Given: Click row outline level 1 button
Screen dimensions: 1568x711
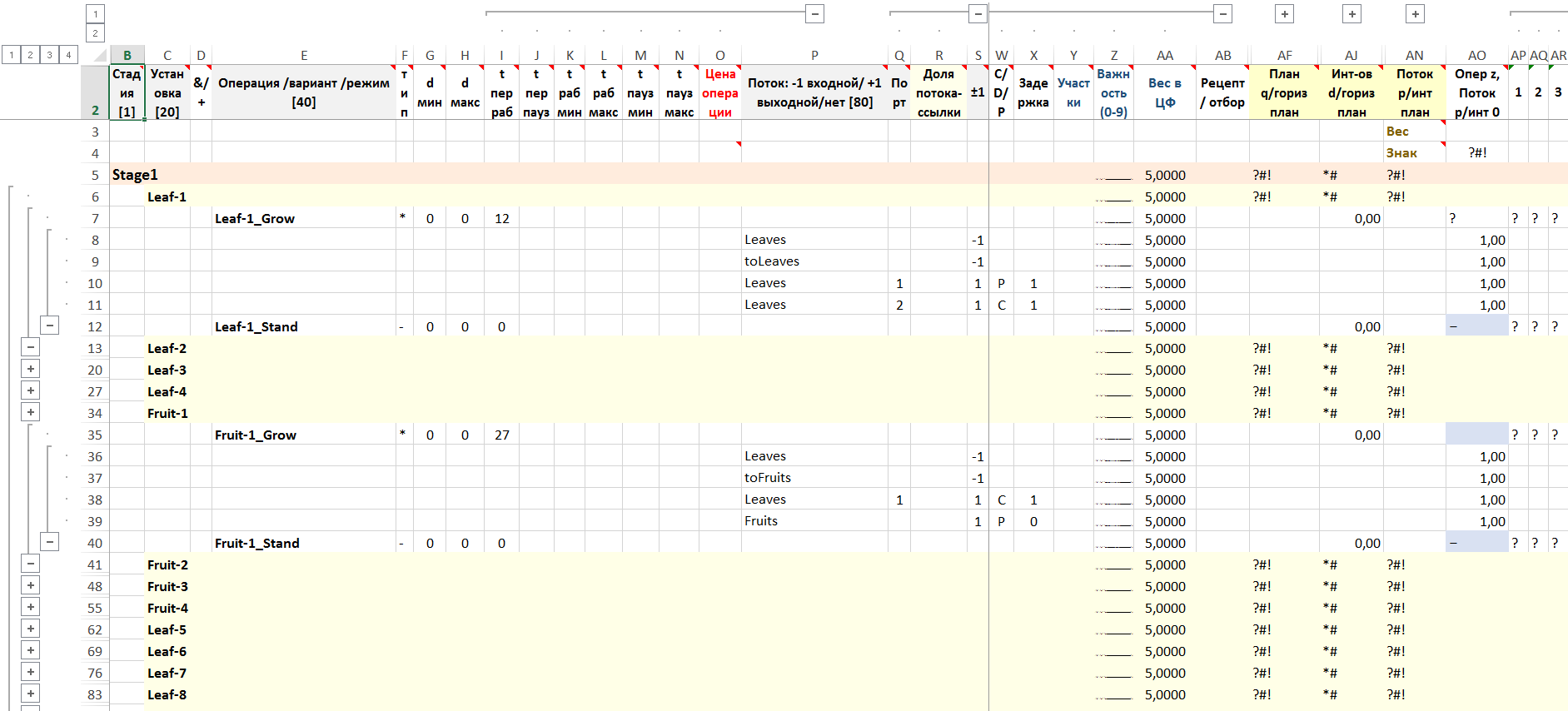Looking at the screenshot, I should point(11,55).
